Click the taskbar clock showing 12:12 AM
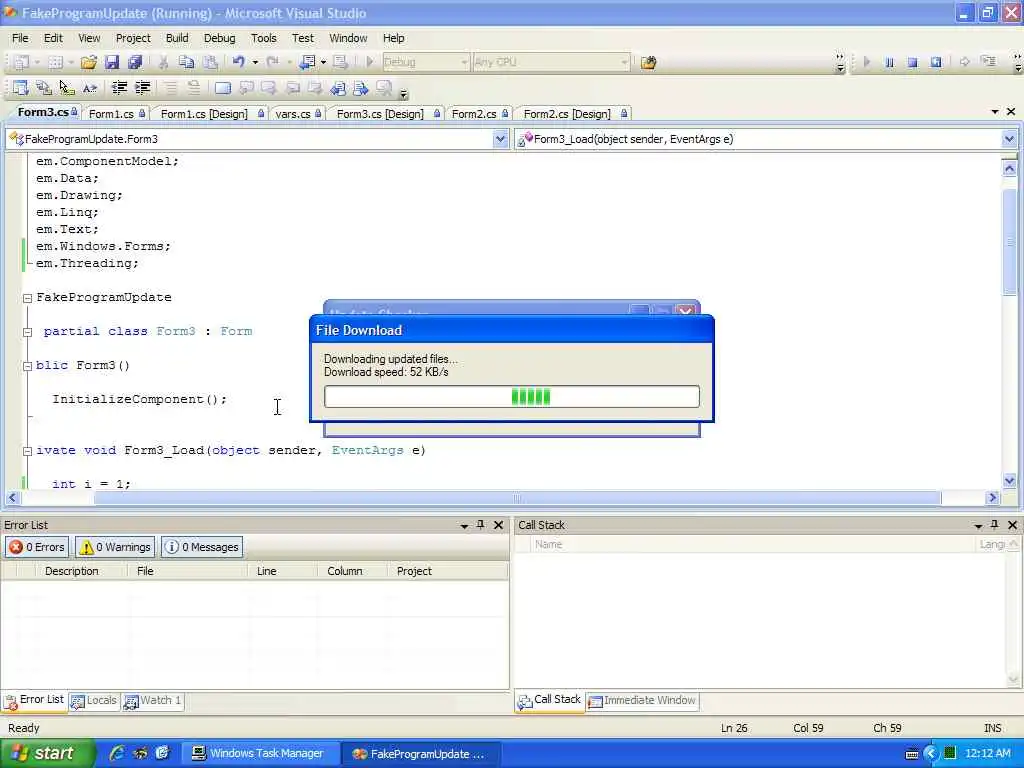Viewport: 1024px width, 768px height. 987,753
